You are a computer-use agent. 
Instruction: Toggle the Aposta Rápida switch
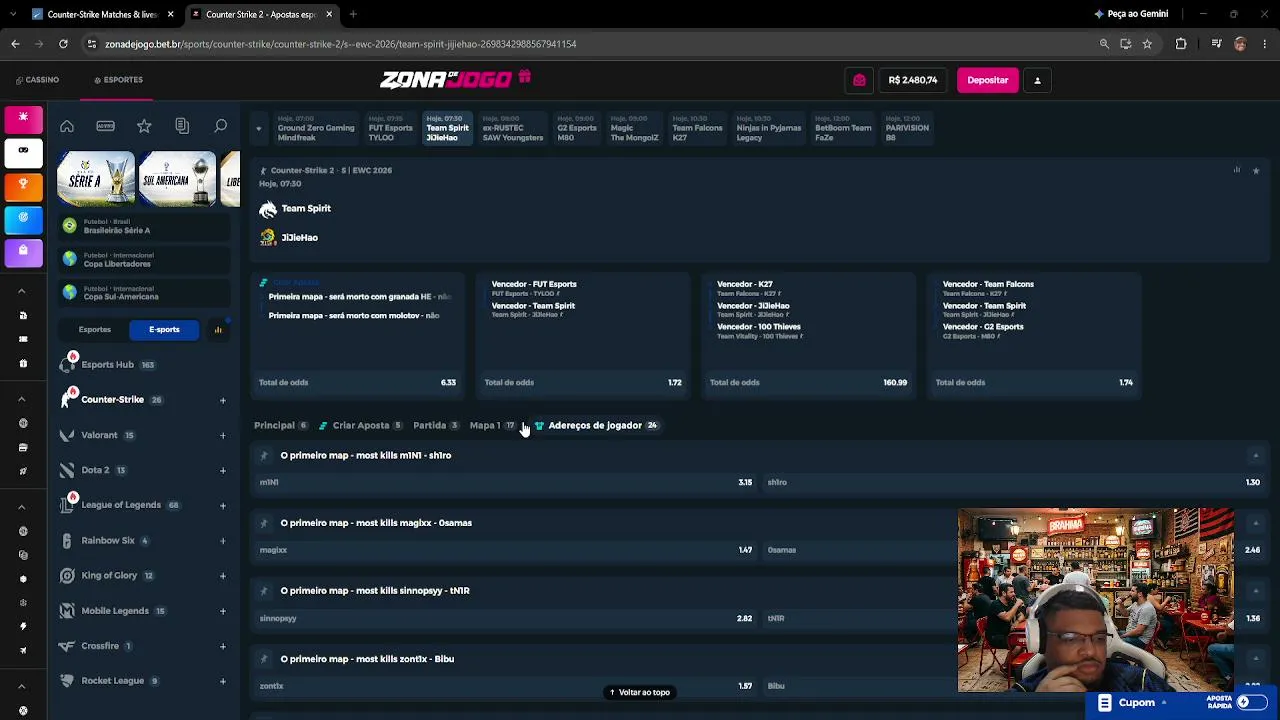pyautogui.click(x=1251, y=702)
